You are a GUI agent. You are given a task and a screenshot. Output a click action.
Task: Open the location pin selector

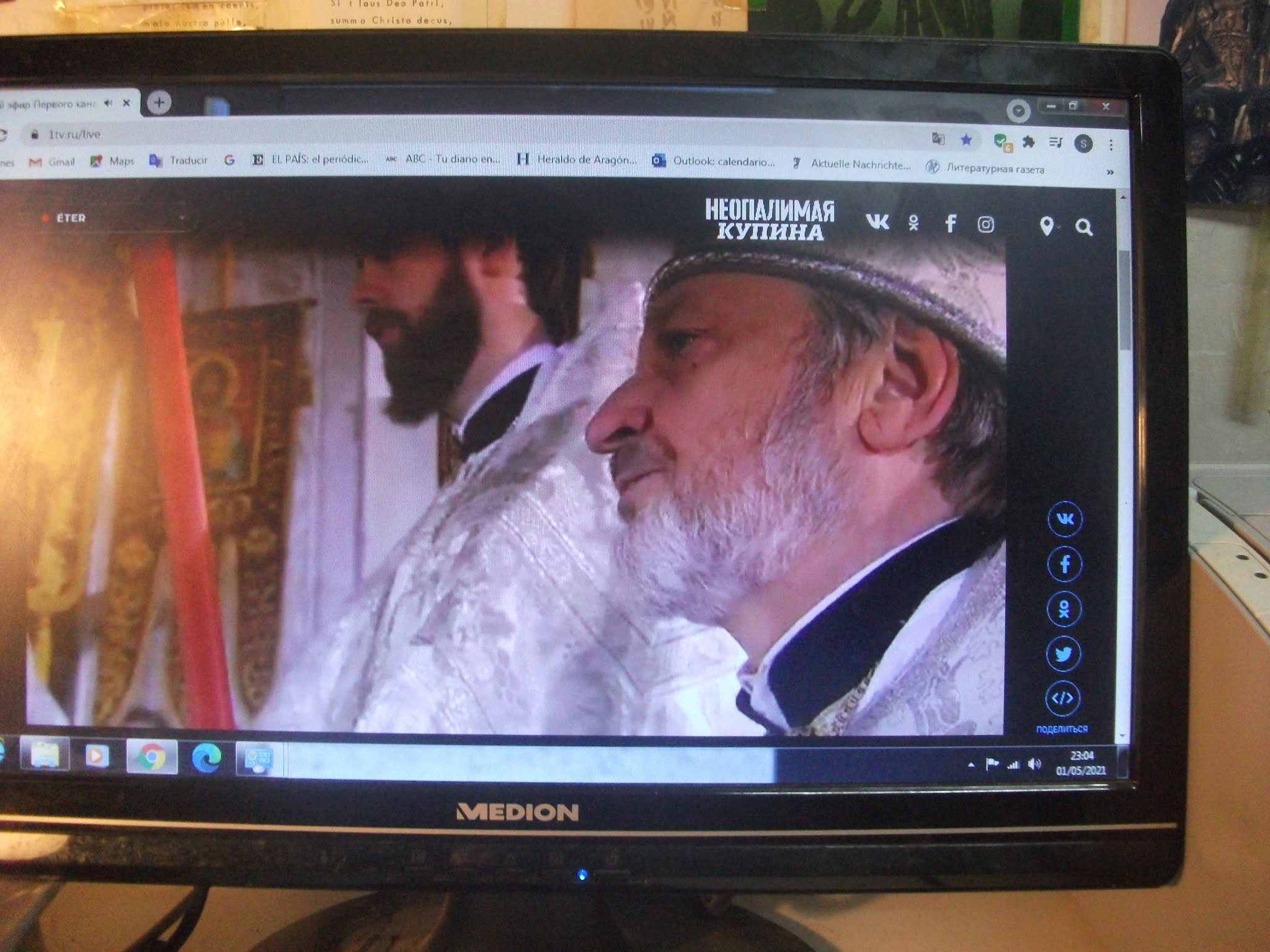coord(1047,226)
